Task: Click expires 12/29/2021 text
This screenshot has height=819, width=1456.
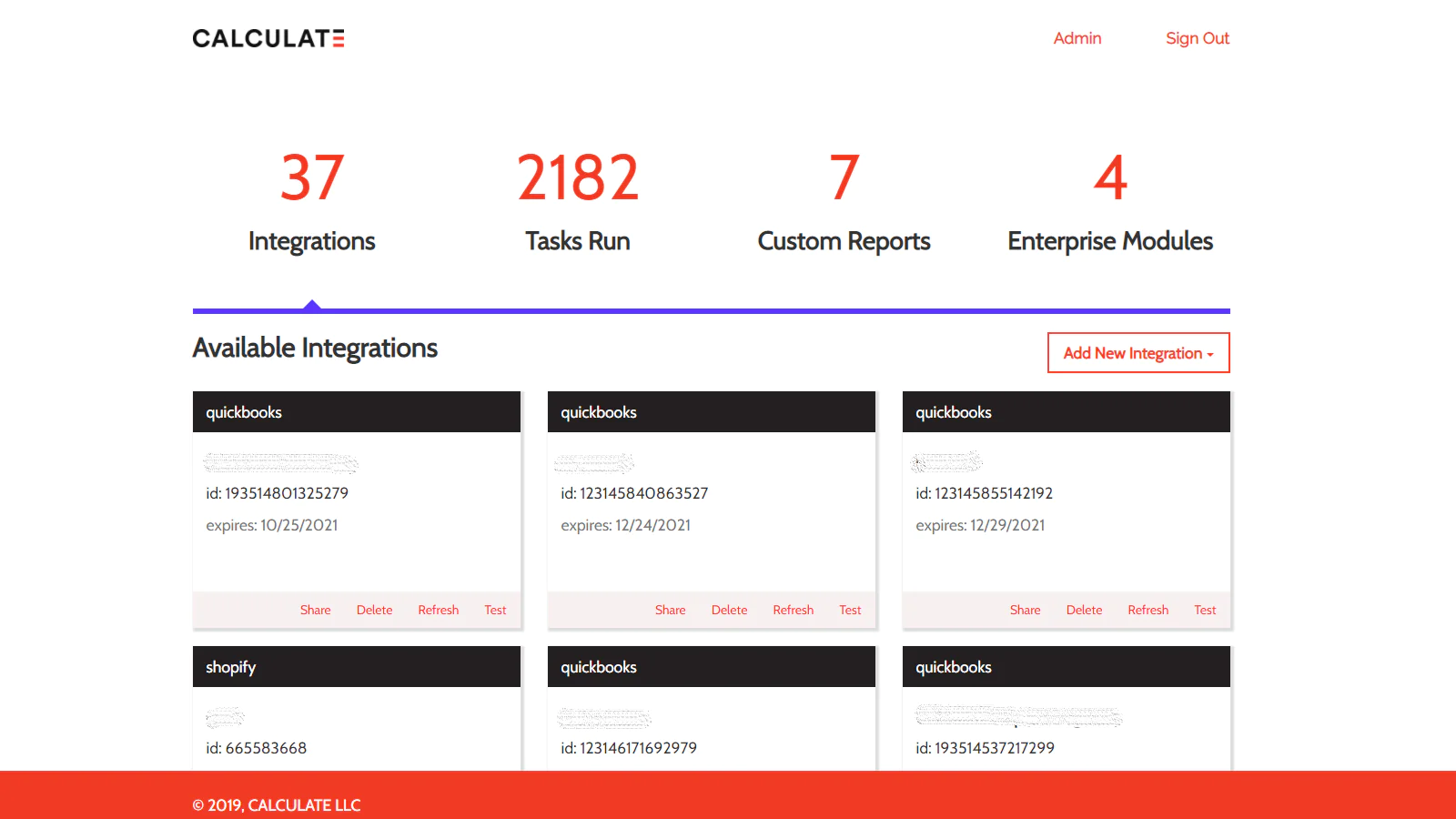Action: (x=980, y=525)
